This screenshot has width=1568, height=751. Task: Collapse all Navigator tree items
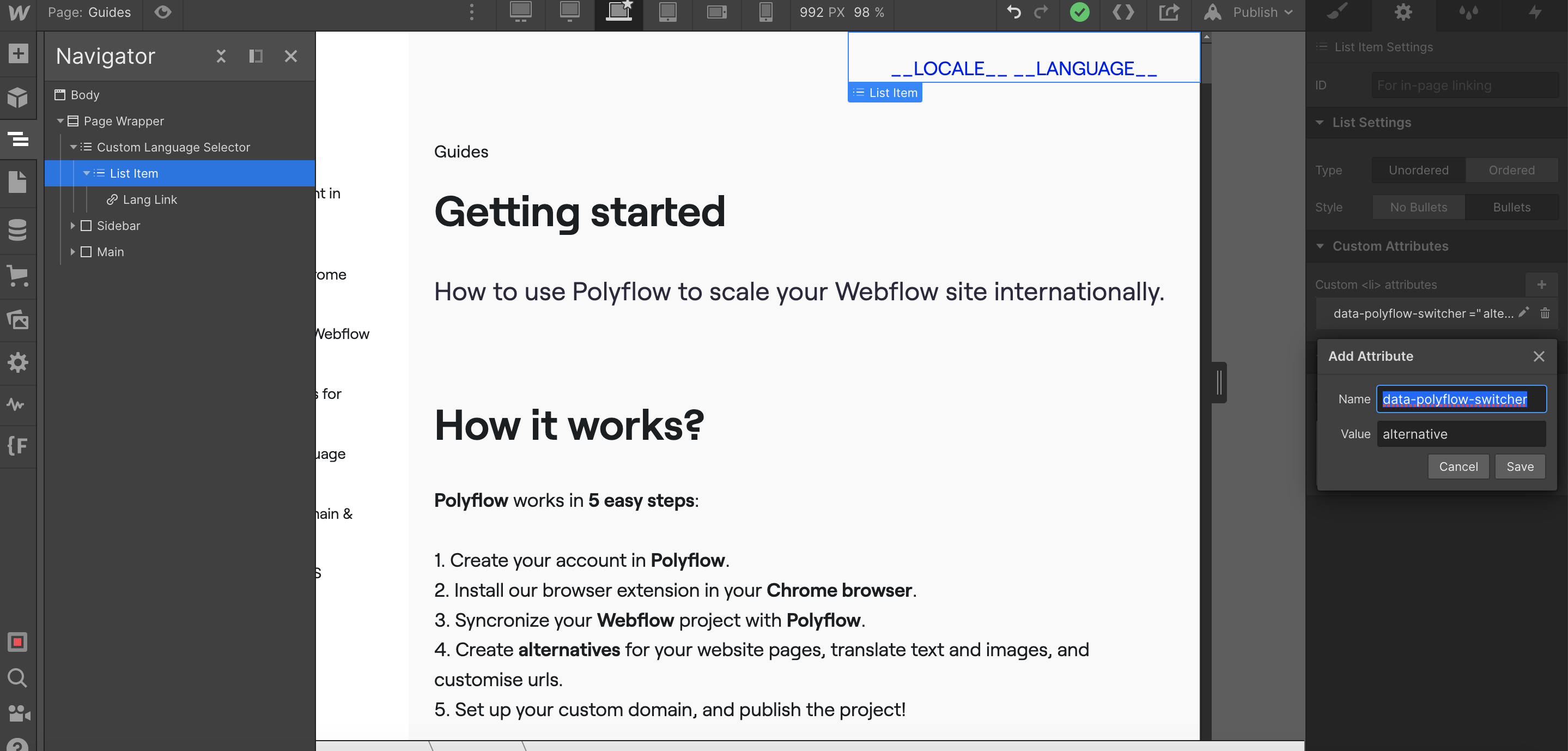pyautogui.click(x=221, y=56)
